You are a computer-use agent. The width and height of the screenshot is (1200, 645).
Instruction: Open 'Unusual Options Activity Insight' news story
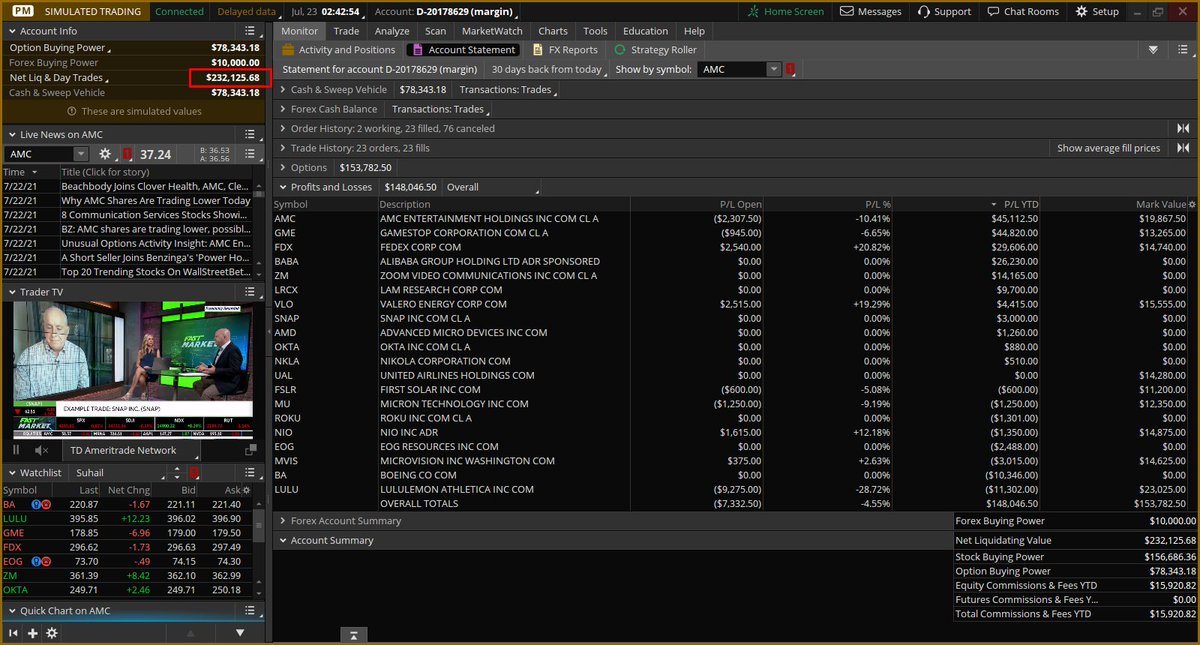(x=156, y=243)
